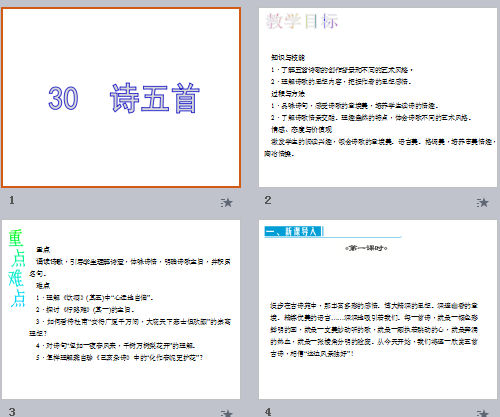This screenshot has width=500, height=417.
Task: Select slide number label 1
Action: [12, 200]
